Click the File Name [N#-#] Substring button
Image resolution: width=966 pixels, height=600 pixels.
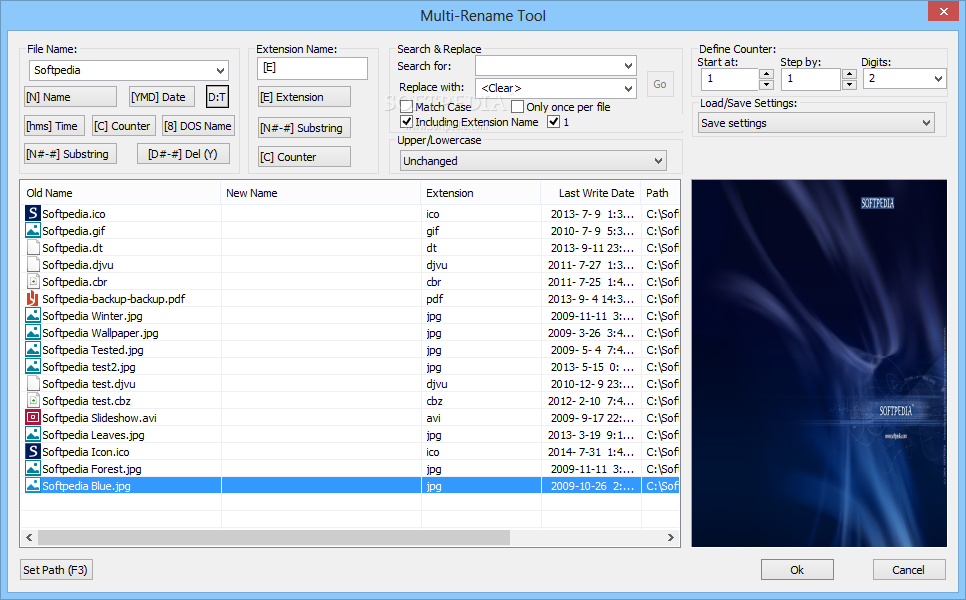[70, 154]
